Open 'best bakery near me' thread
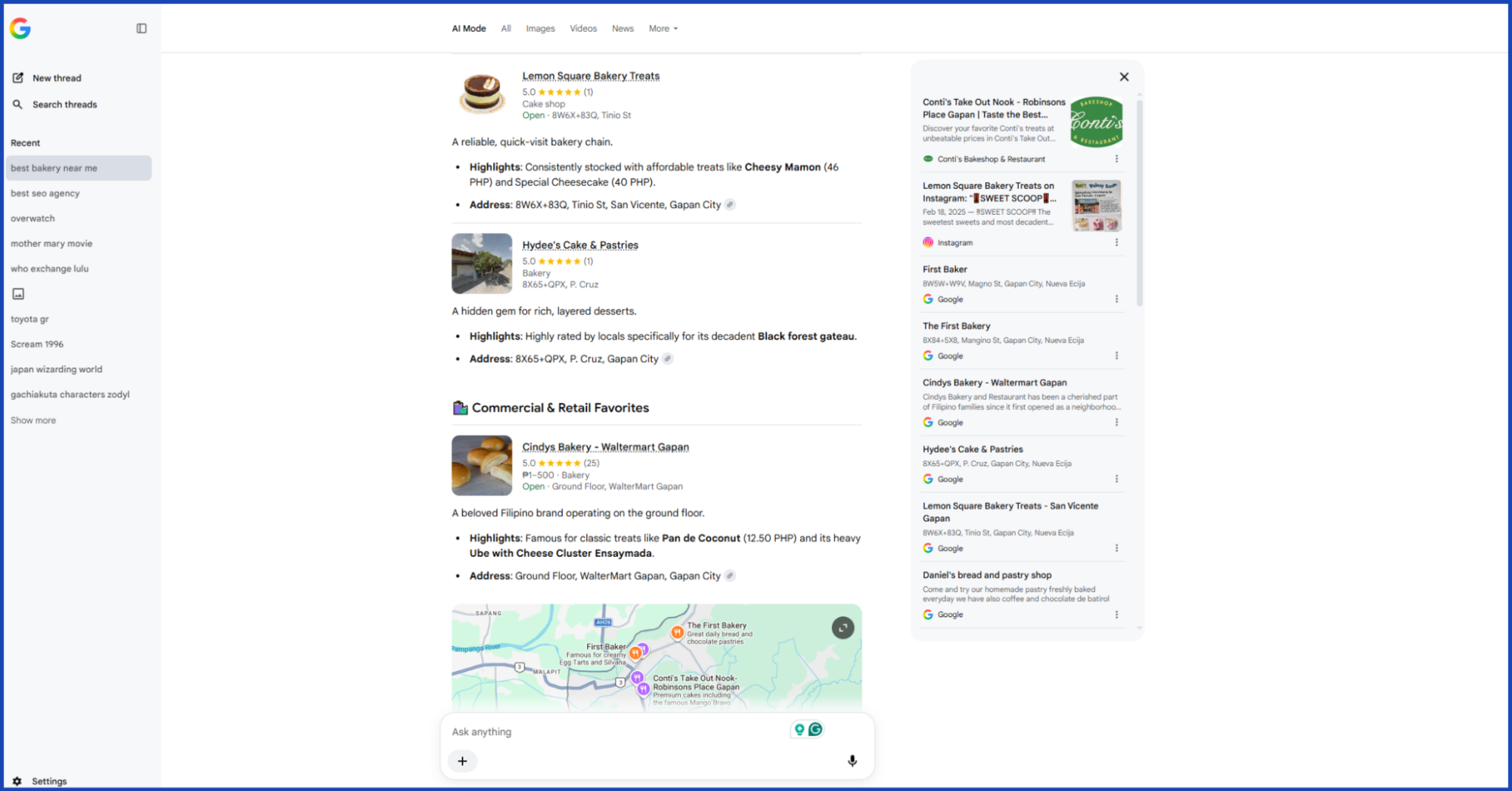Image resolution: width=1512 pixels, height=792 pixels. (x=79, y=168)
